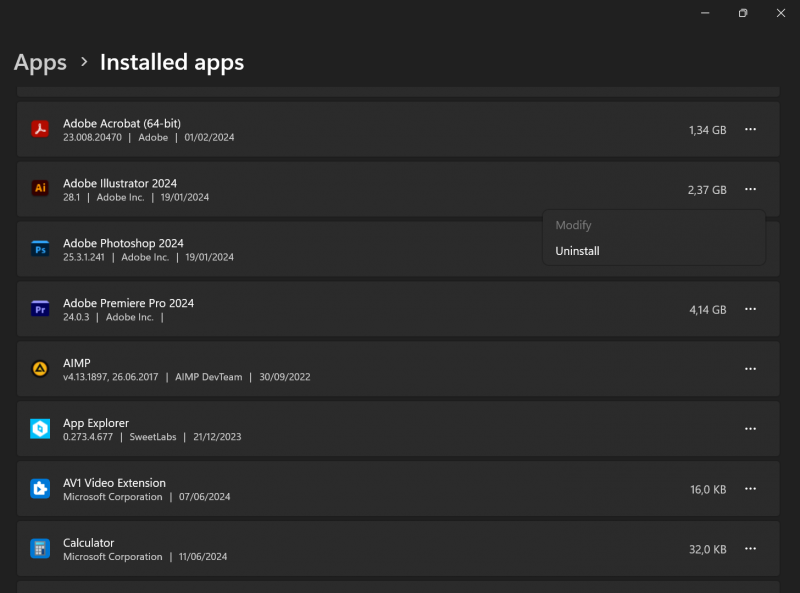Open more options for Adobe Premiere Pro
This screenshot has width=800, height=593.
click(750, 309)
